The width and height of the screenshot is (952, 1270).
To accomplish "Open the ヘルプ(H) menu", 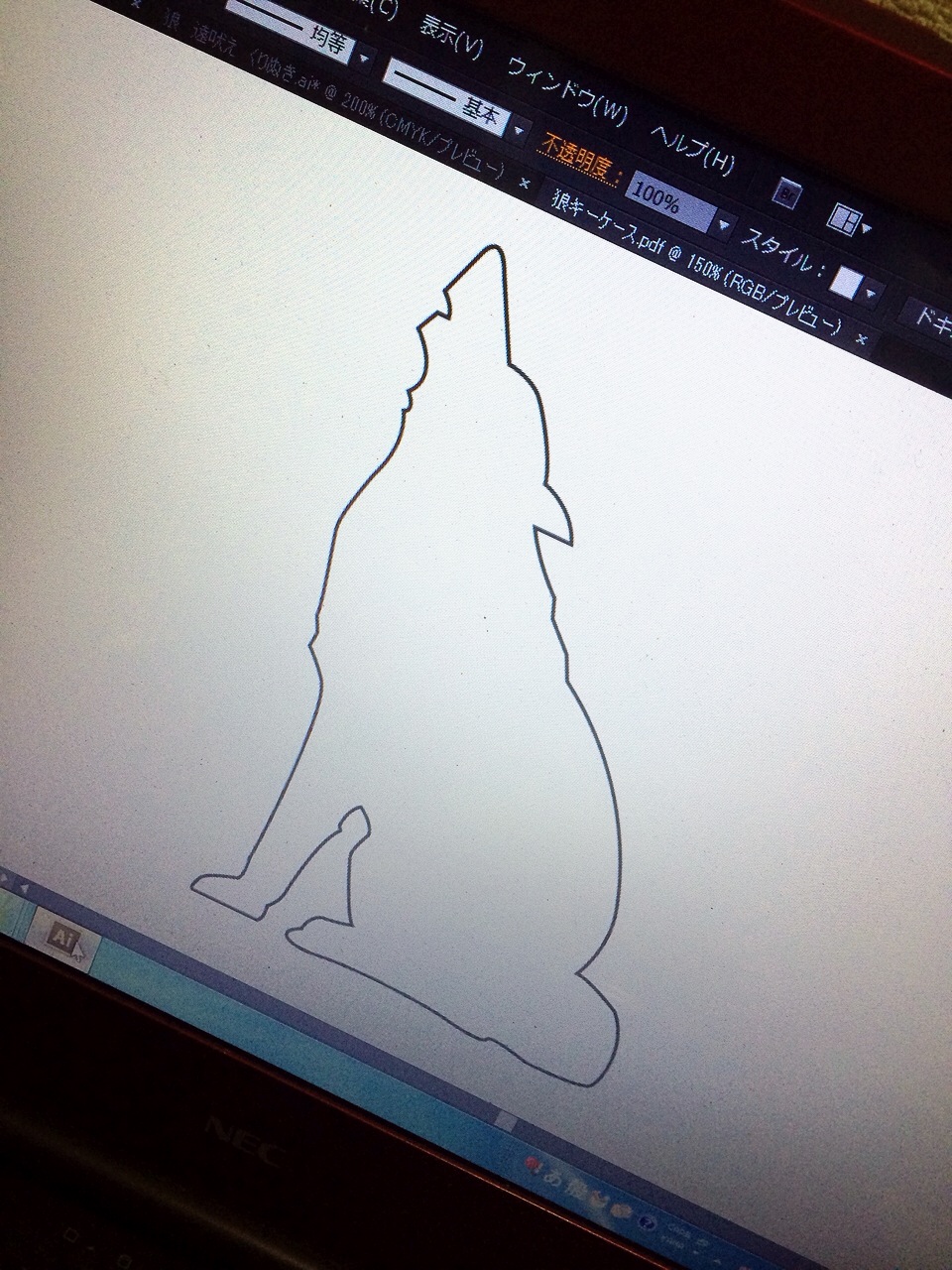I will tap(693, 147).
